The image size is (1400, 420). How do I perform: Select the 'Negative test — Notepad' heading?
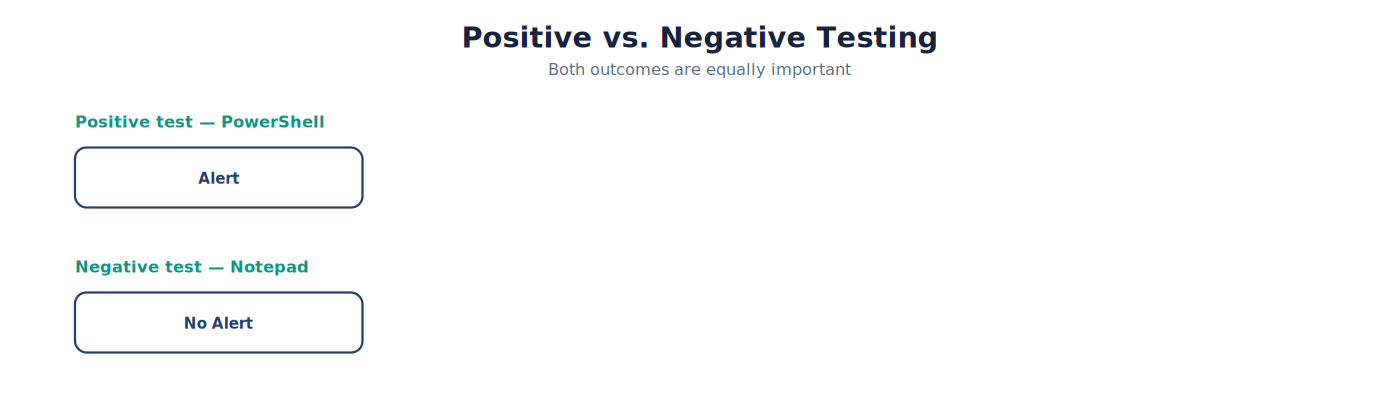[191, 267]
